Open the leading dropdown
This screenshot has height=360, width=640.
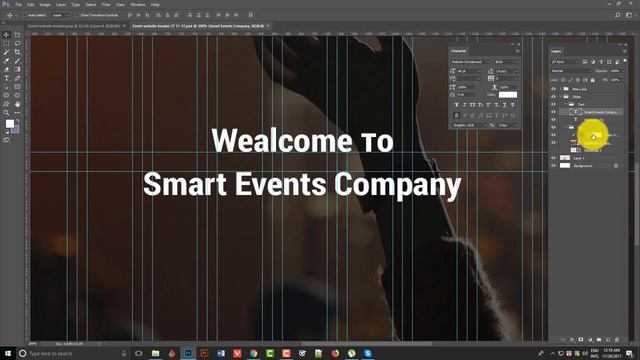(507, 71)
